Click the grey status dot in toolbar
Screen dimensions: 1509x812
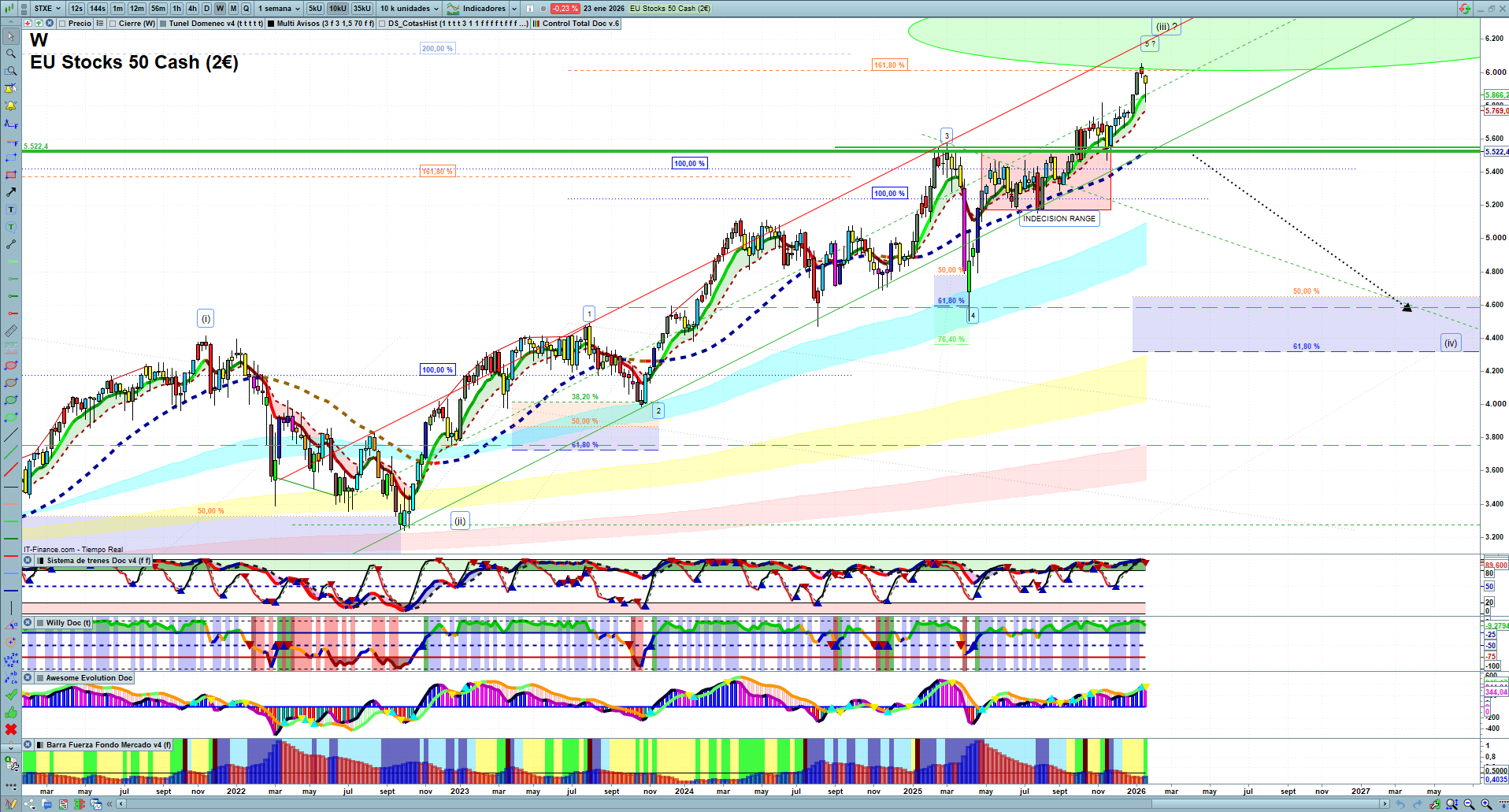pyautogui.click(x=543, y=9)
